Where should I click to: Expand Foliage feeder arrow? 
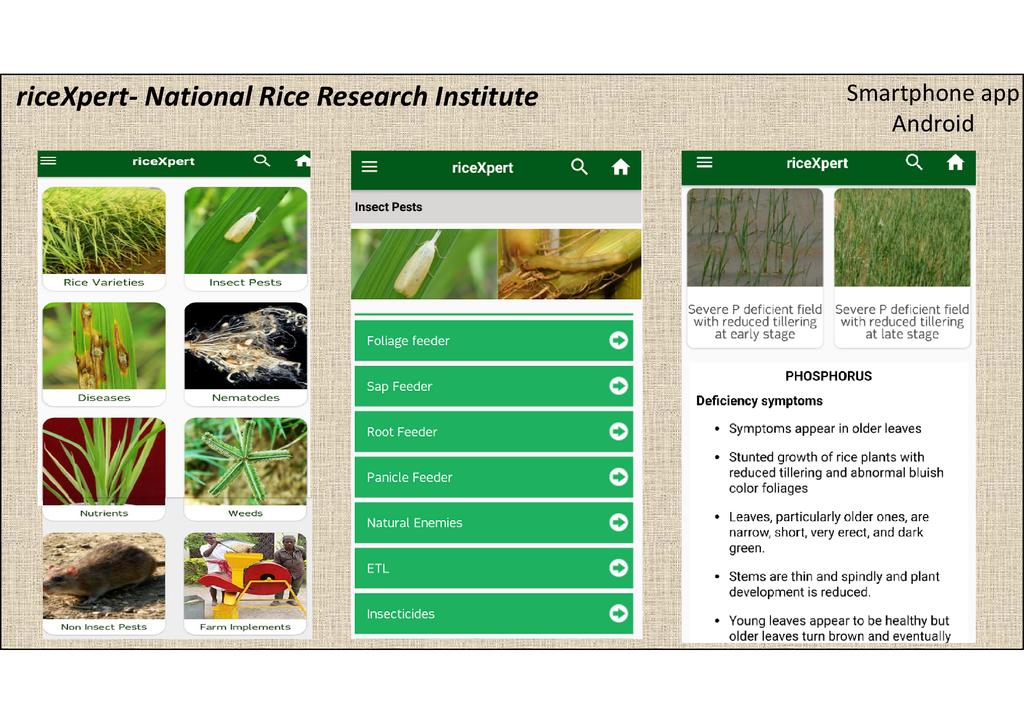pos(618,340)
